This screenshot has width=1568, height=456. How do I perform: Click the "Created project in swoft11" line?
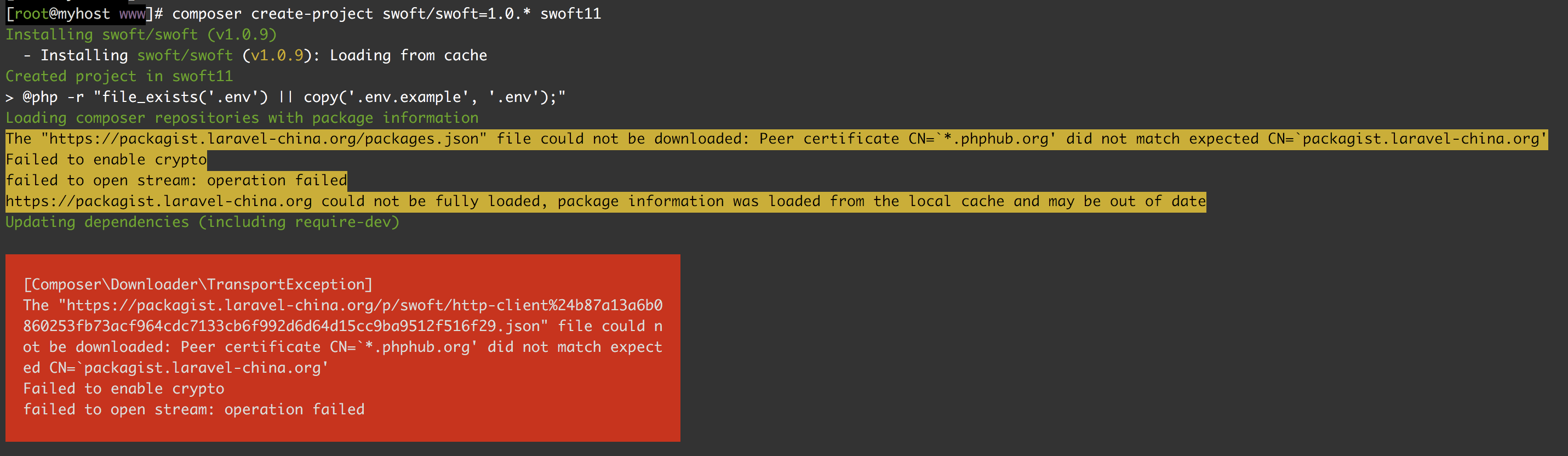tap(119, 76)
